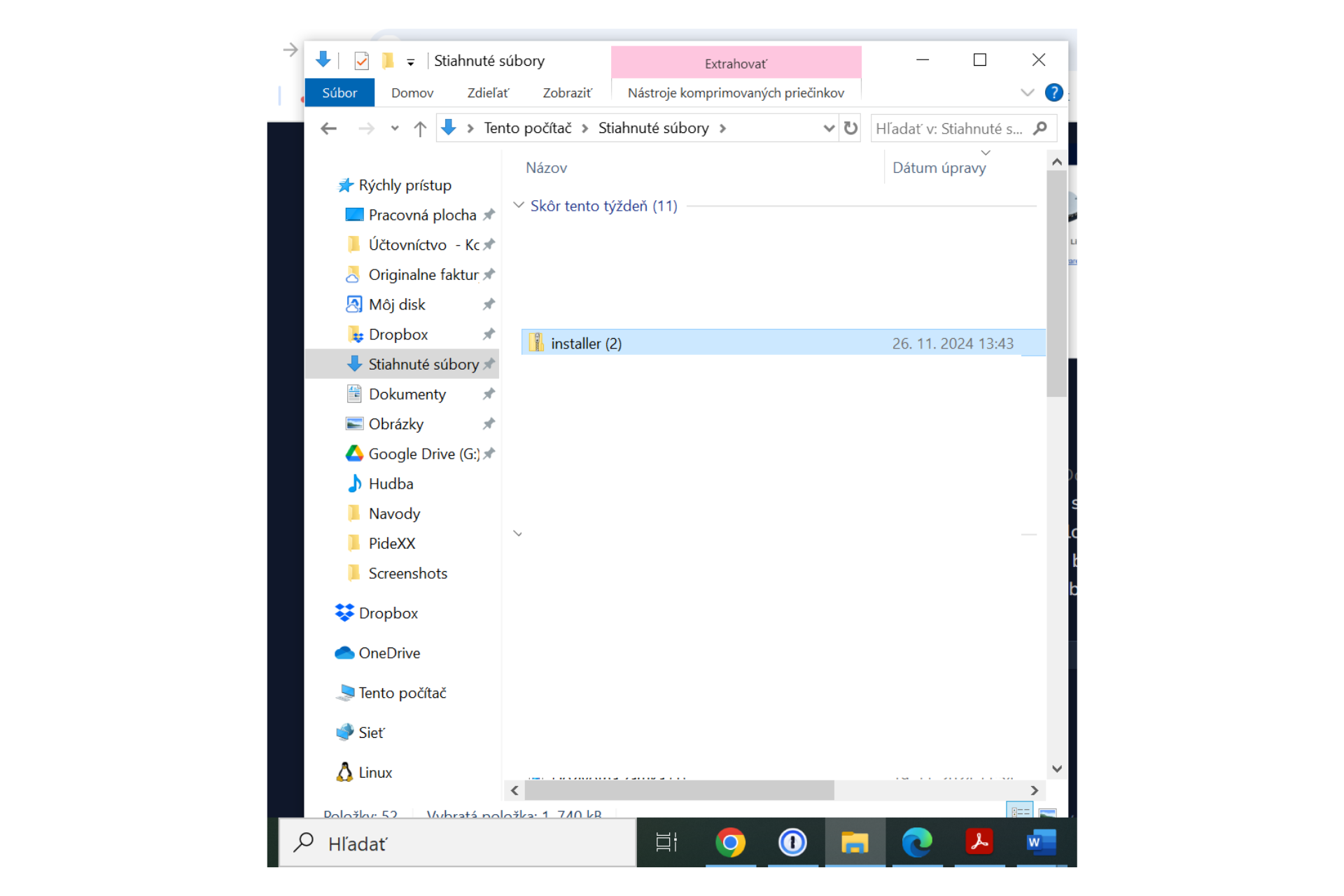This screenshot has width=1344, height=896.
Task: Open Hudba in sidebar
Action: pos(391,484)
